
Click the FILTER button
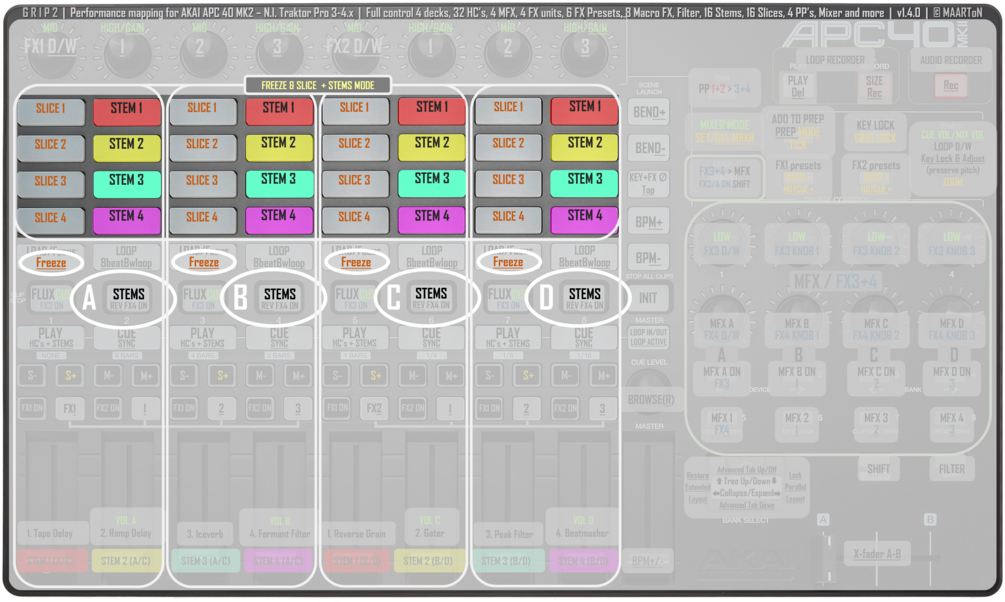point(952,469)
